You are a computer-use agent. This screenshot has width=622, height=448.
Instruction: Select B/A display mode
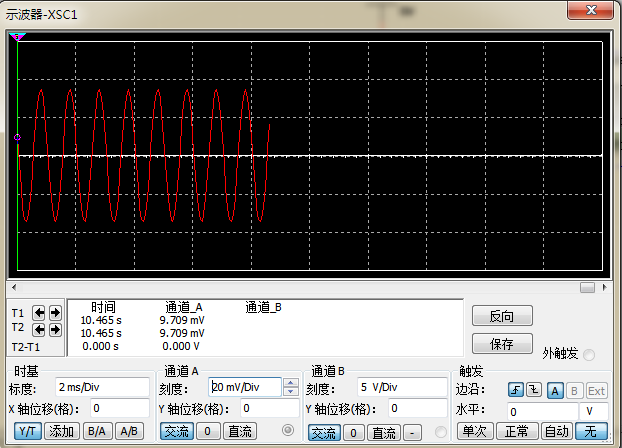point(97,431)
